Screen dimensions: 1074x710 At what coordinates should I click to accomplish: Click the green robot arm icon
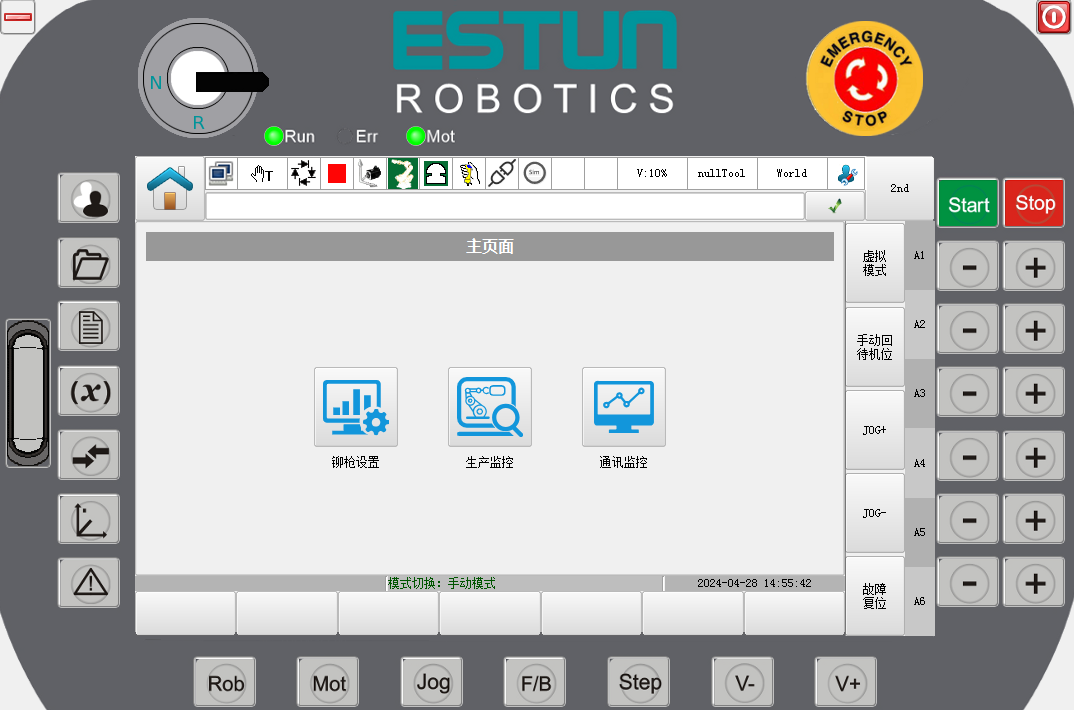click(403, 173)
